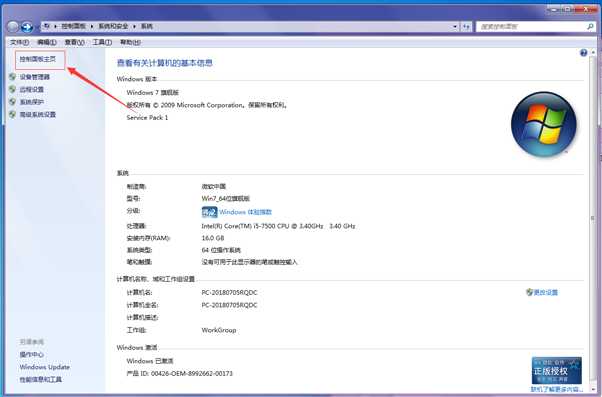Click 控制面板 in the breadcrumb path
602x397 pixels.
pos(74,26)
